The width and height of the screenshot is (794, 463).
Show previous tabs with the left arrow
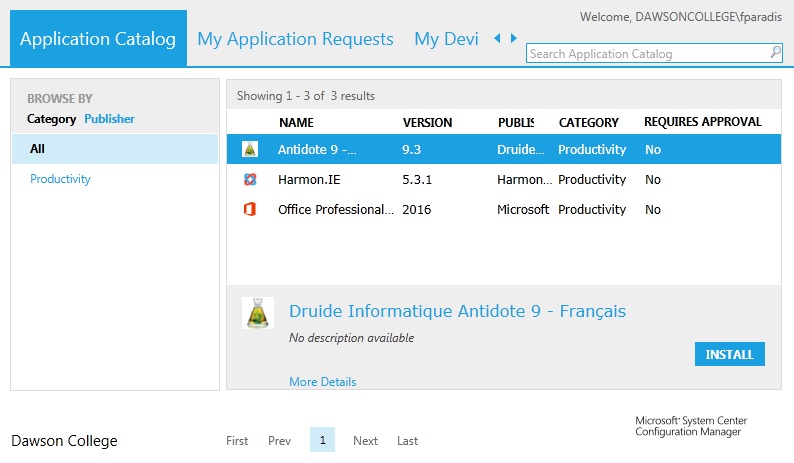pos(497,38)
